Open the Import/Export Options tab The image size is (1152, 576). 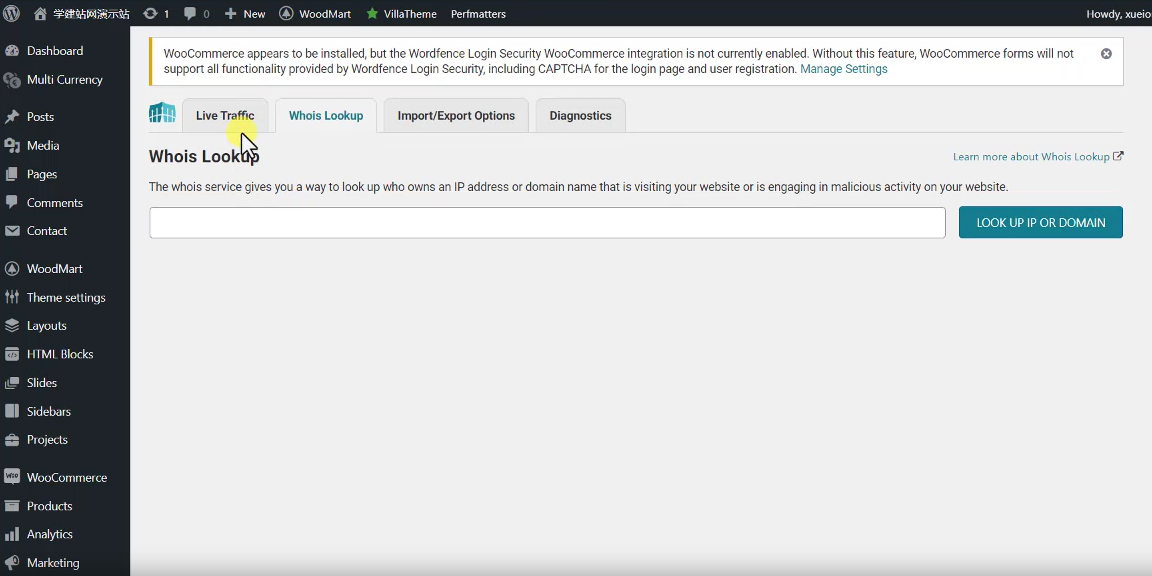pos(456,115)
